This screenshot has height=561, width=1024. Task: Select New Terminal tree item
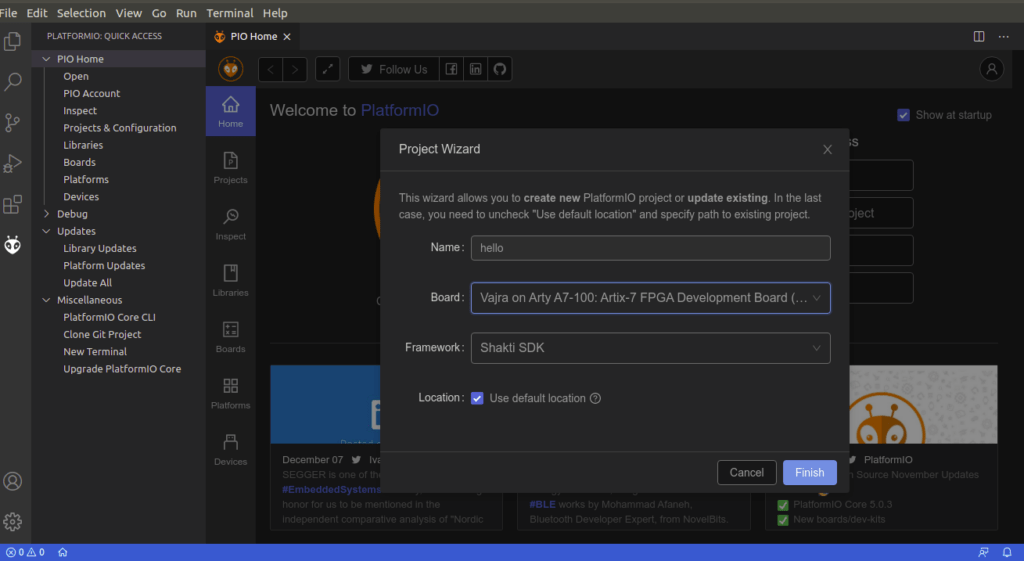pos(95,351)
